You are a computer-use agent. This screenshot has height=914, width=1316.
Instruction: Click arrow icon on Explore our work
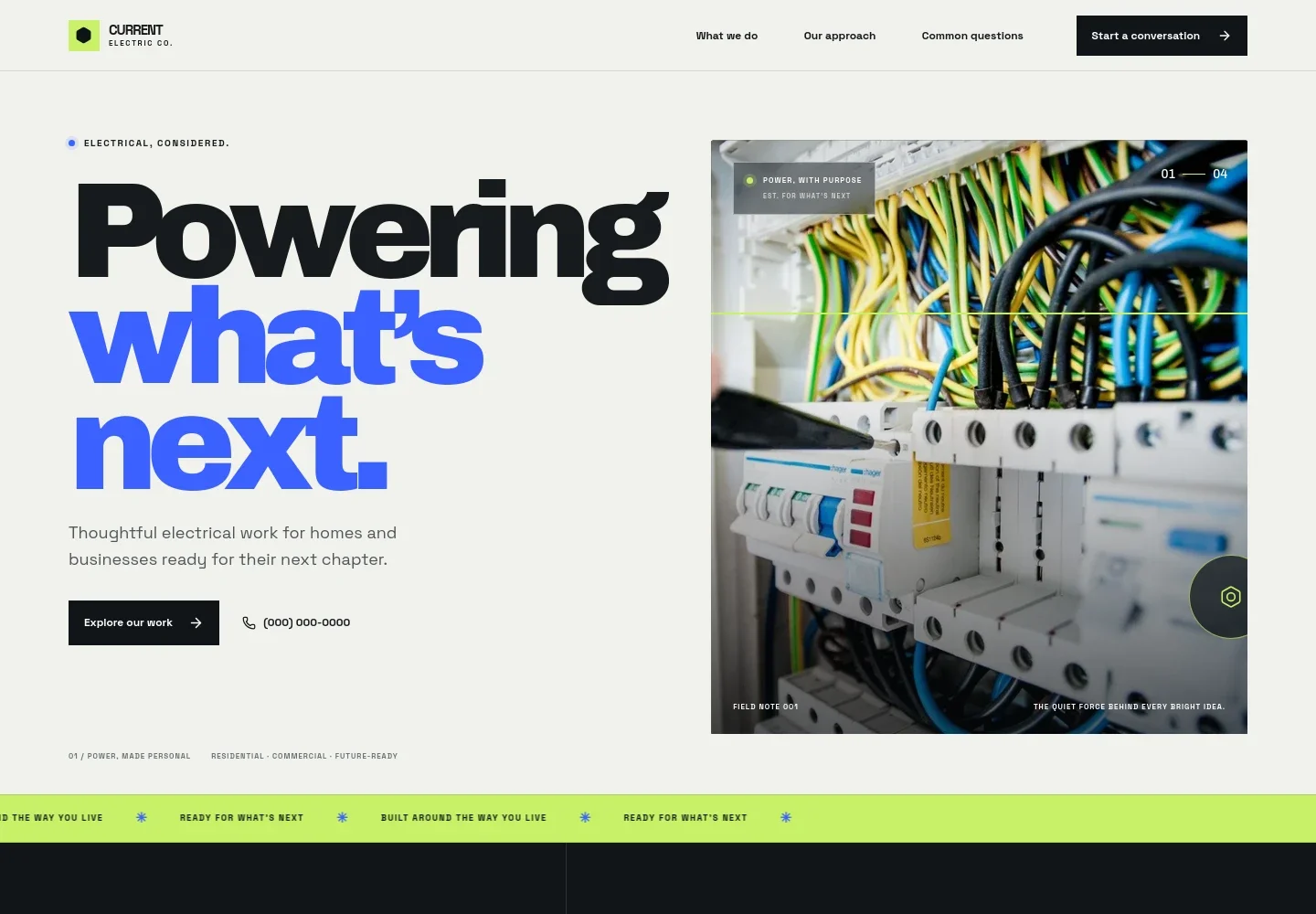[x=196, y=622]
